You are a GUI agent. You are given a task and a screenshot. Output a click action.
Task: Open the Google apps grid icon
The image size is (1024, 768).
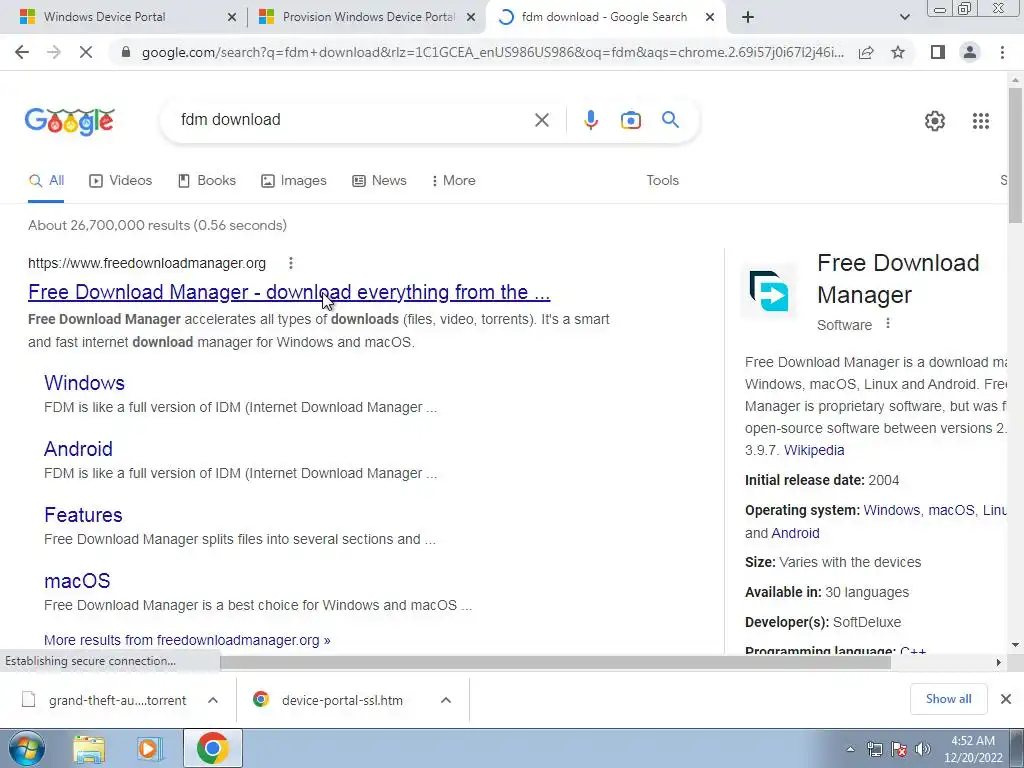[980, 121]
